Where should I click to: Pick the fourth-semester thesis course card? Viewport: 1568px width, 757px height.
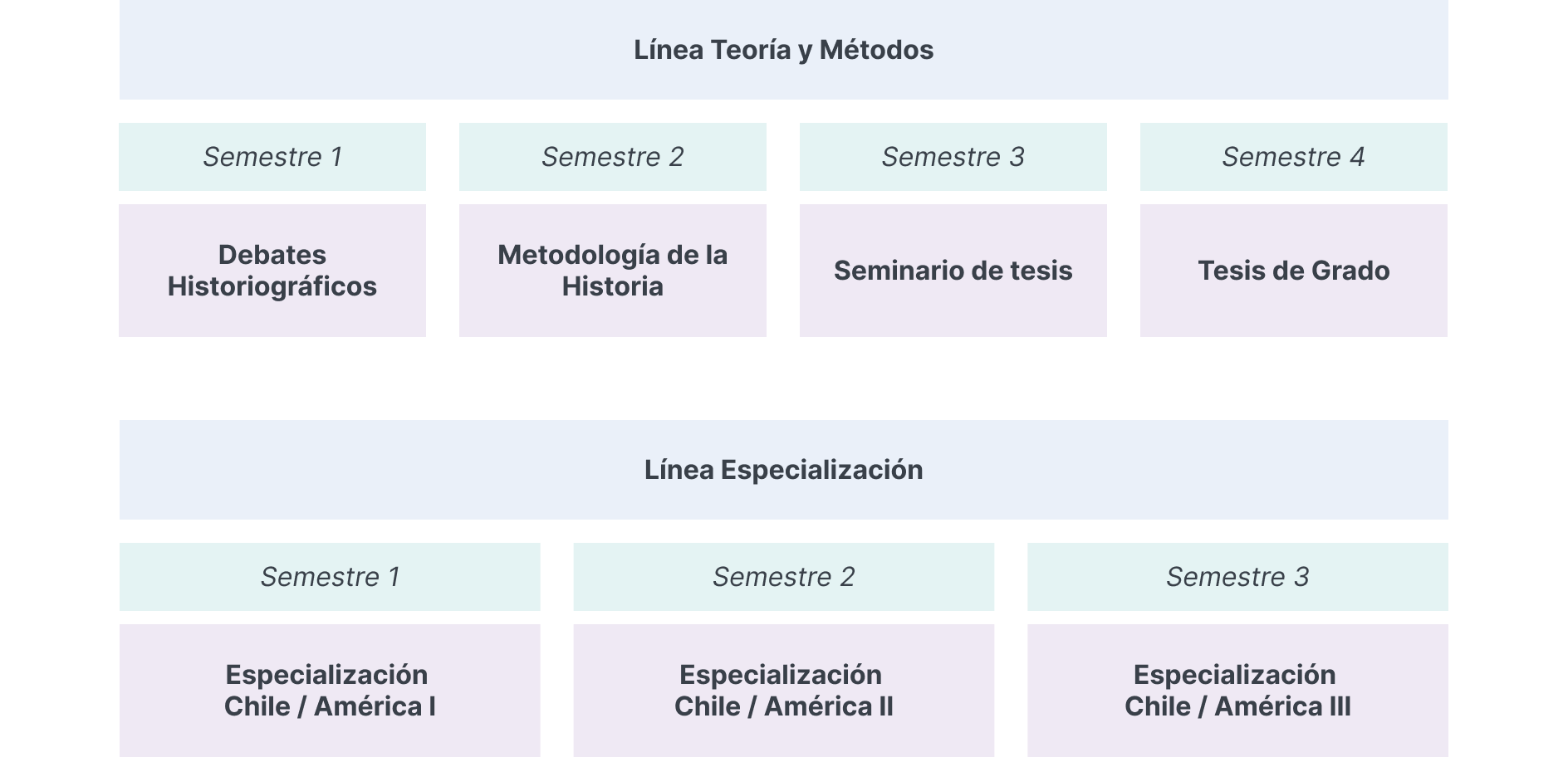click(1293, 271)
